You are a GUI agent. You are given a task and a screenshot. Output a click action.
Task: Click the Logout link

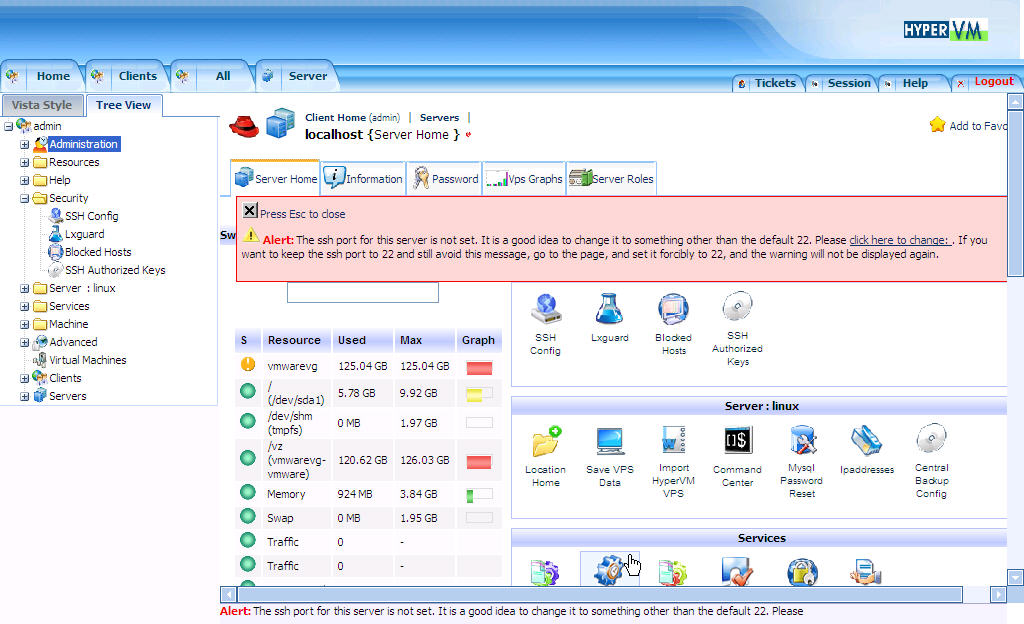(x=993, y=82)
